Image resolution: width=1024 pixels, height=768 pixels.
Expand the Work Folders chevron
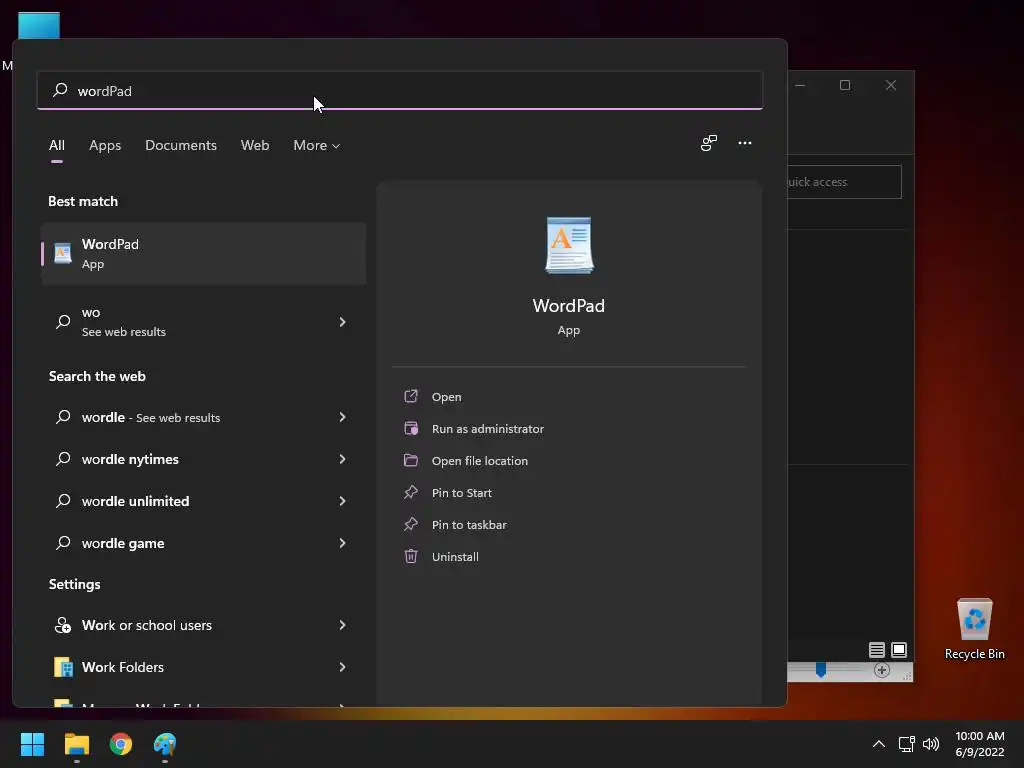click(342, 667)
